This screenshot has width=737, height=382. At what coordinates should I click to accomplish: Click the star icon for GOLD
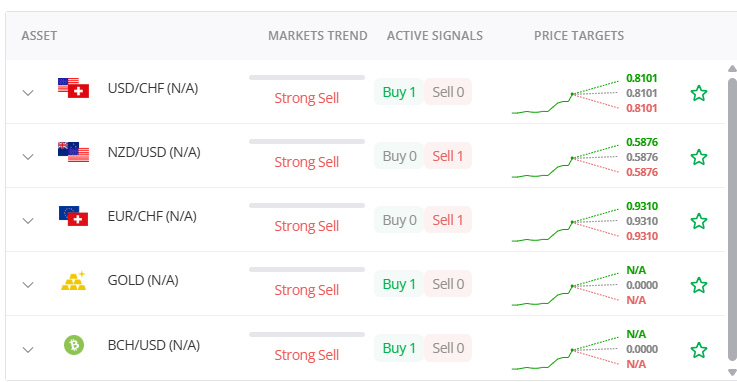point(699,285)
